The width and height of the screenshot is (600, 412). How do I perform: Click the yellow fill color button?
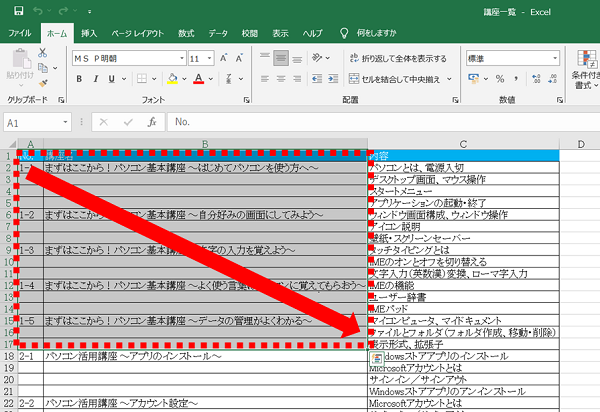click(174, 78)
